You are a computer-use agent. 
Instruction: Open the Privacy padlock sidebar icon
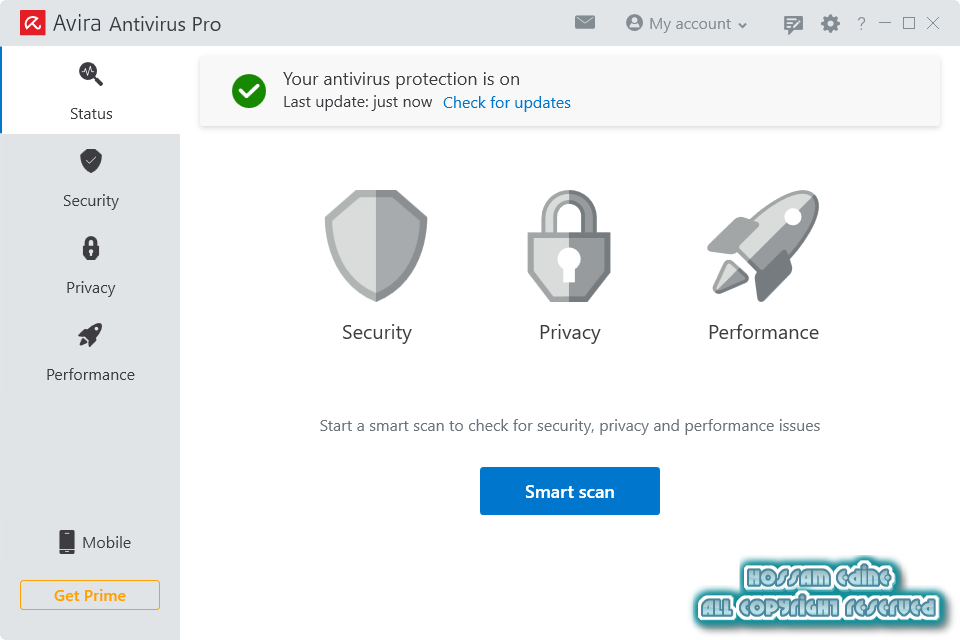point(91,248)
